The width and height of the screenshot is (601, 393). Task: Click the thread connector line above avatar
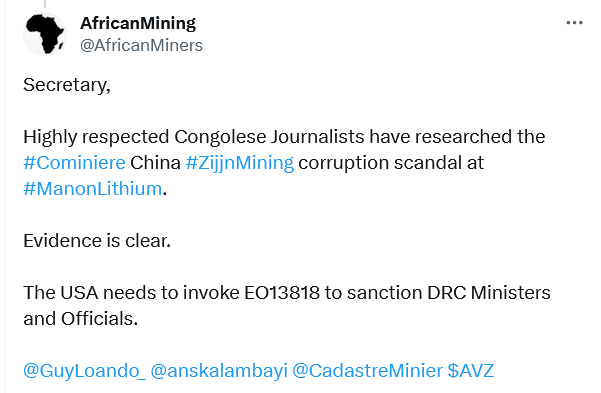[45, 4]
